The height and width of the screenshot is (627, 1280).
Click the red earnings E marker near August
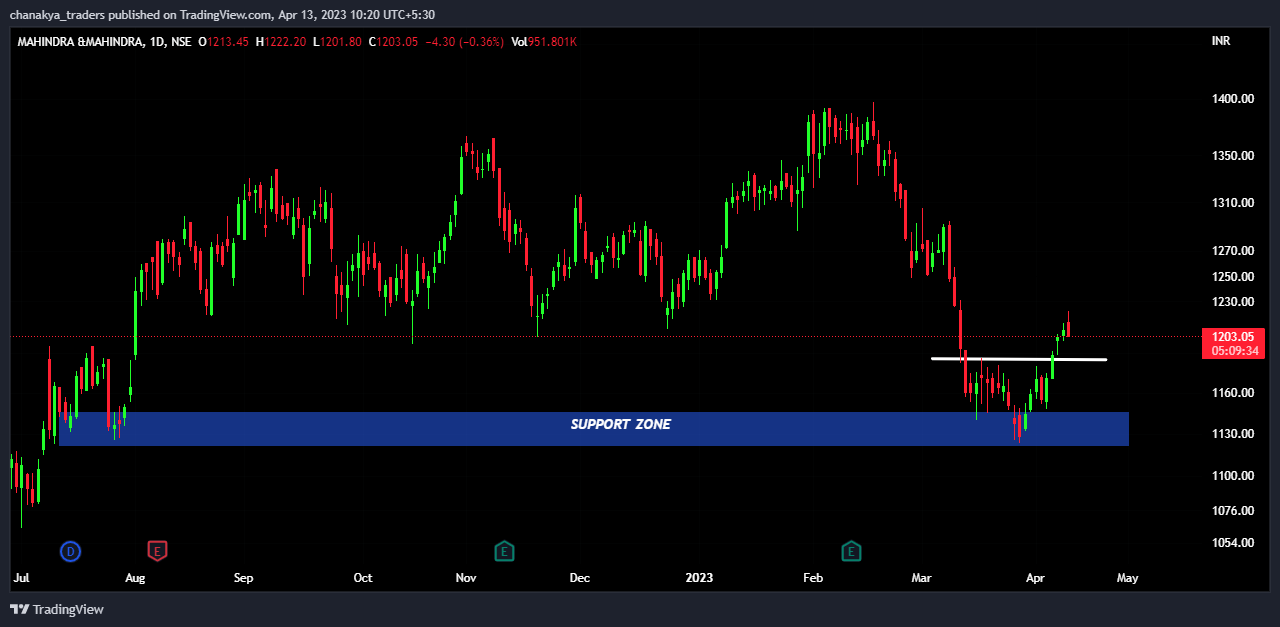pos(157,550)
